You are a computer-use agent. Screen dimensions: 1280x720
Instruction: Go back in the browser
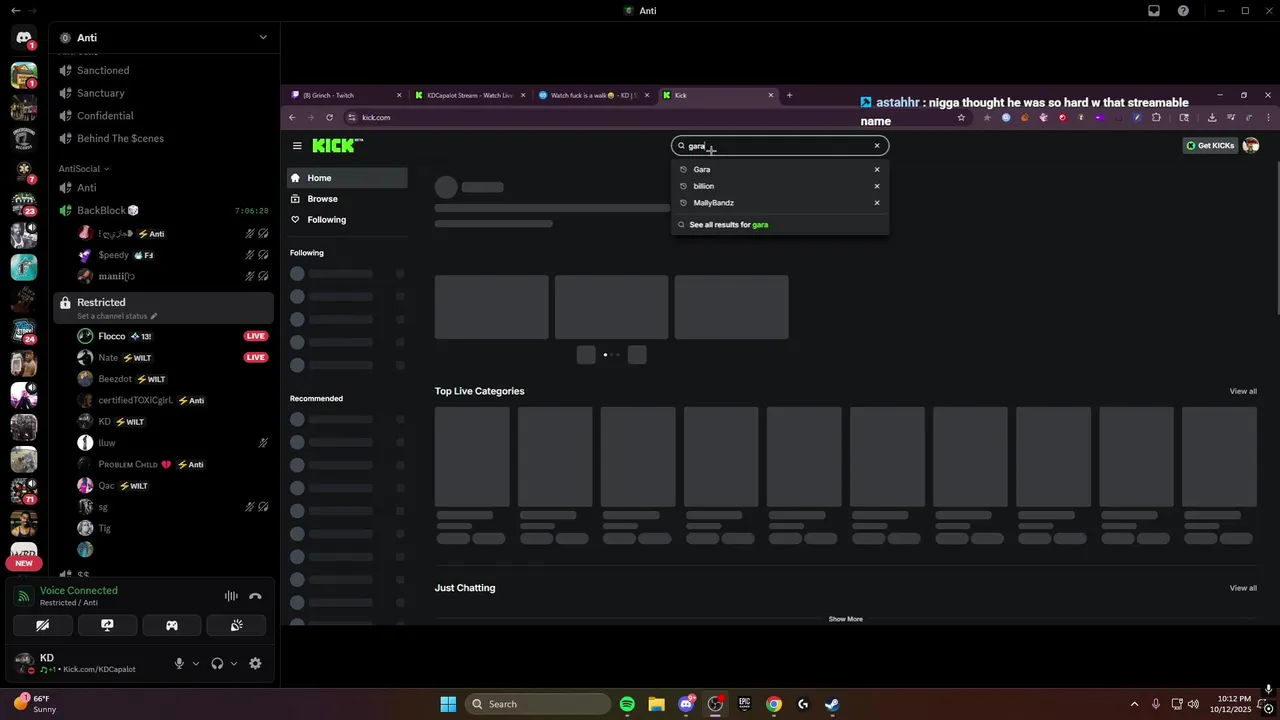click(x=292, y=117)
